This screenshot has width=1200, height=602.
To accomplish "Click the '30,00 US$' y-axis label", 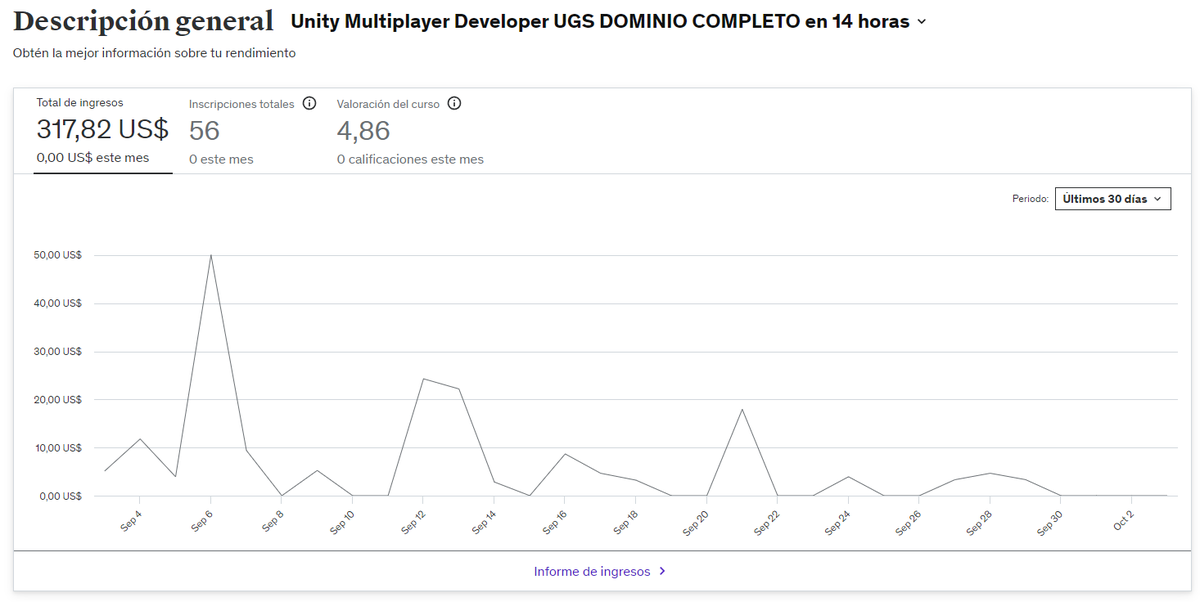I will 58,351.
